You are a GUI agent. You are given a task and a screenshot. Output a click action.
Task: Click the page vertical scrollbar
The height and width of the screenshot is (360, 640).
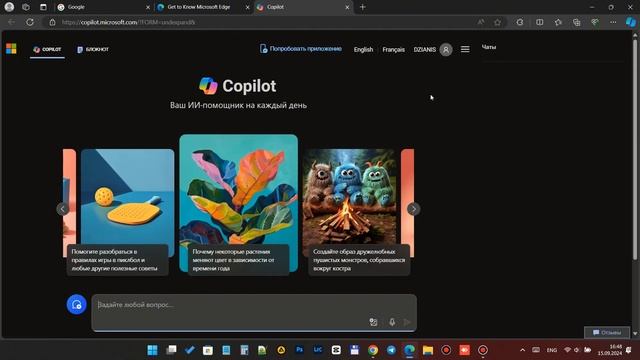(x=635, y=149)
